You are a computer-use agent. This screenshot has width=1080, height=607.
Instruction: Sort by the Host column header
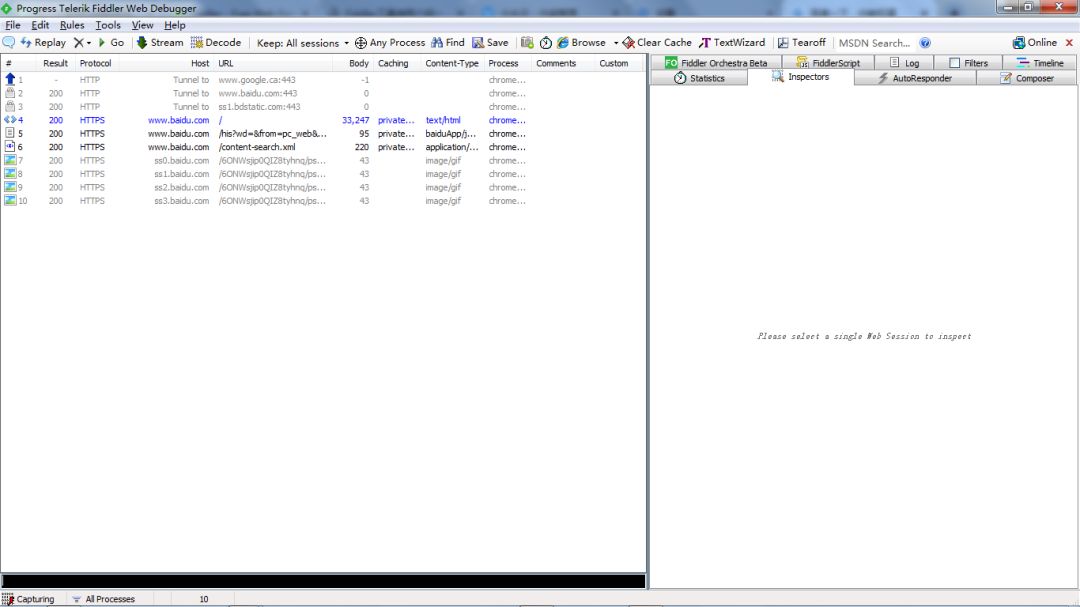(165, 63)
